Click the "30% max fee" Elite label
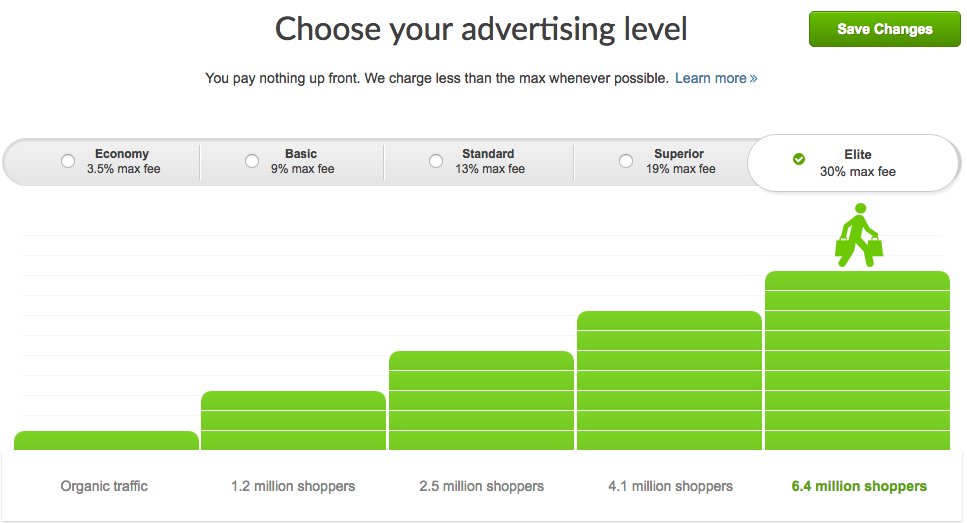Image resolution: width=967 pixels, height=523 pixels. [857, 171]
